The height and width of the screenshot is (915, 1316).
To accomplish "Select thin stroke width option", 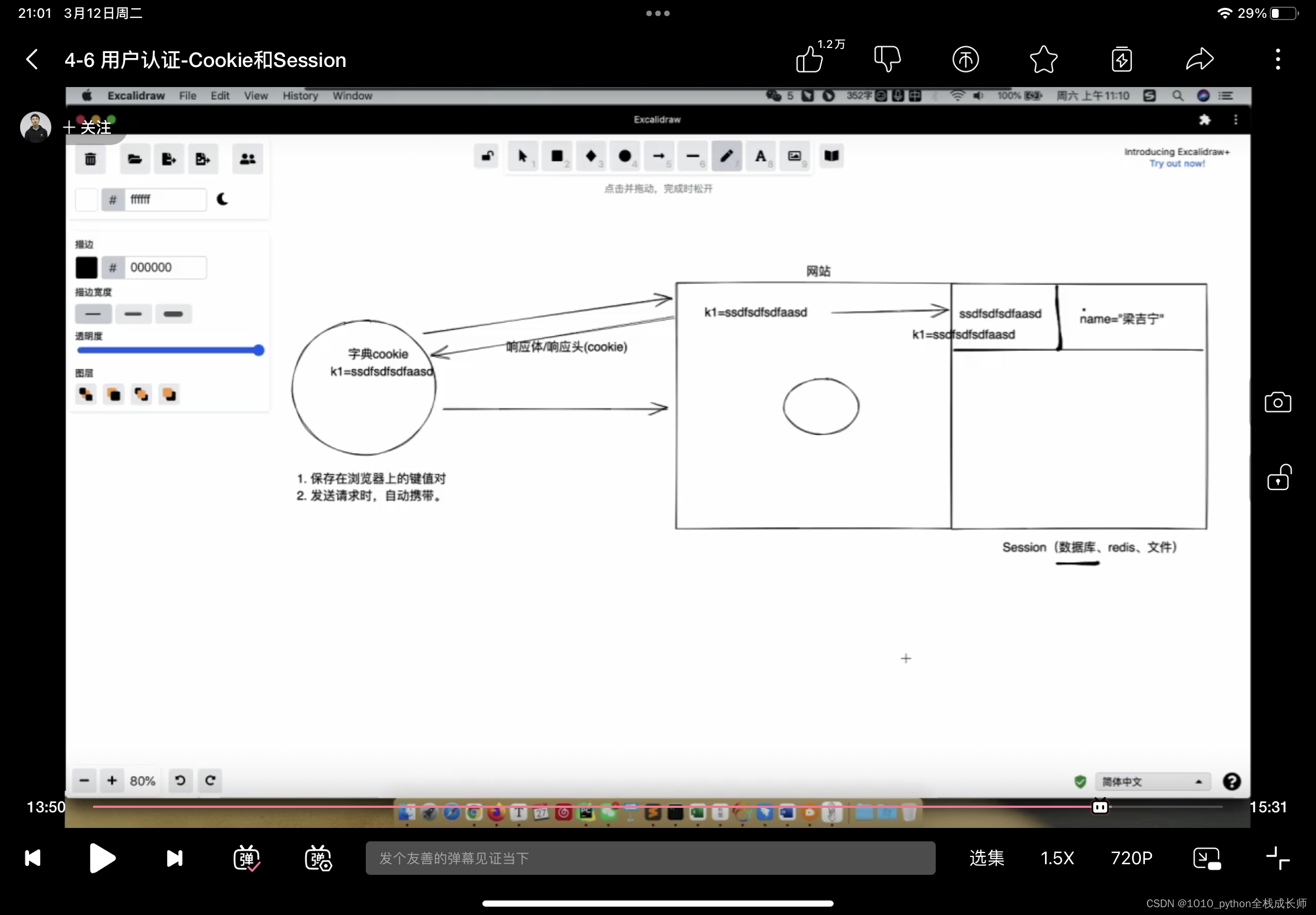I will click(x=93, y=314).
